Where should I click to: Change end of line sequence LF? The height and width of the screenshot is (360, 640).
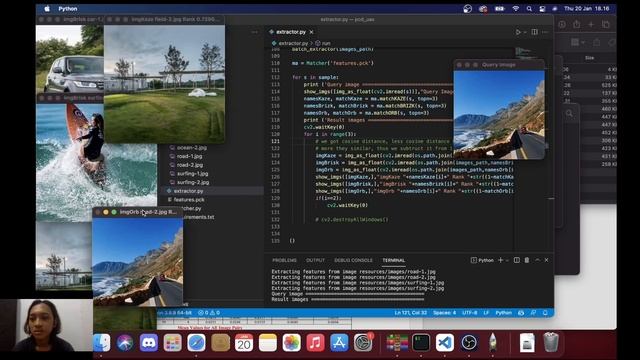coord(486,313)
